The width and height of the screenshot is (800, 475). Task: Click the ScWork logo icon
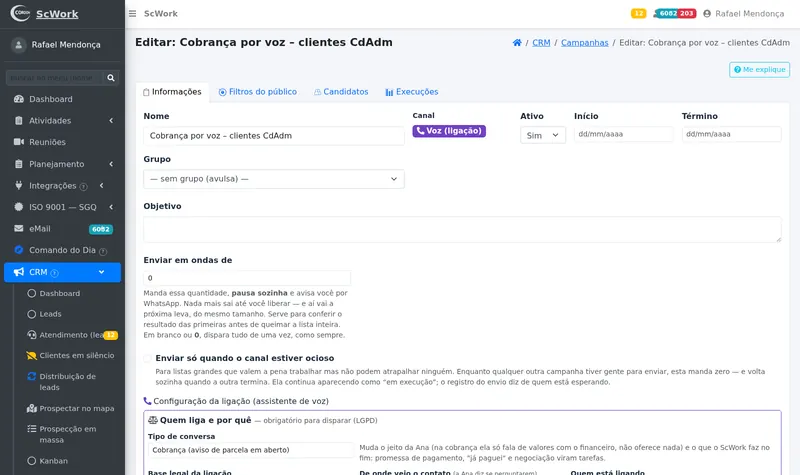(x=20, y=13)
